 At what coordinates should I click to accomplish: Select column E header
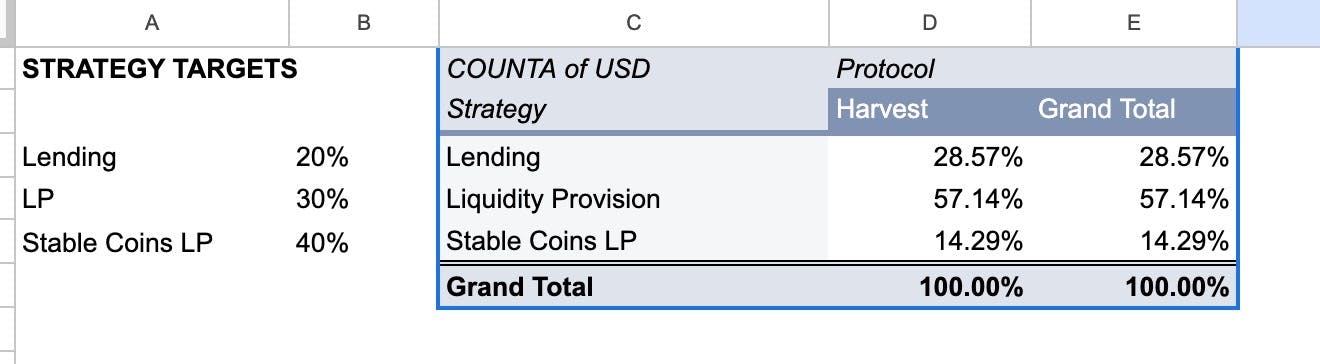click(1134, 23)
